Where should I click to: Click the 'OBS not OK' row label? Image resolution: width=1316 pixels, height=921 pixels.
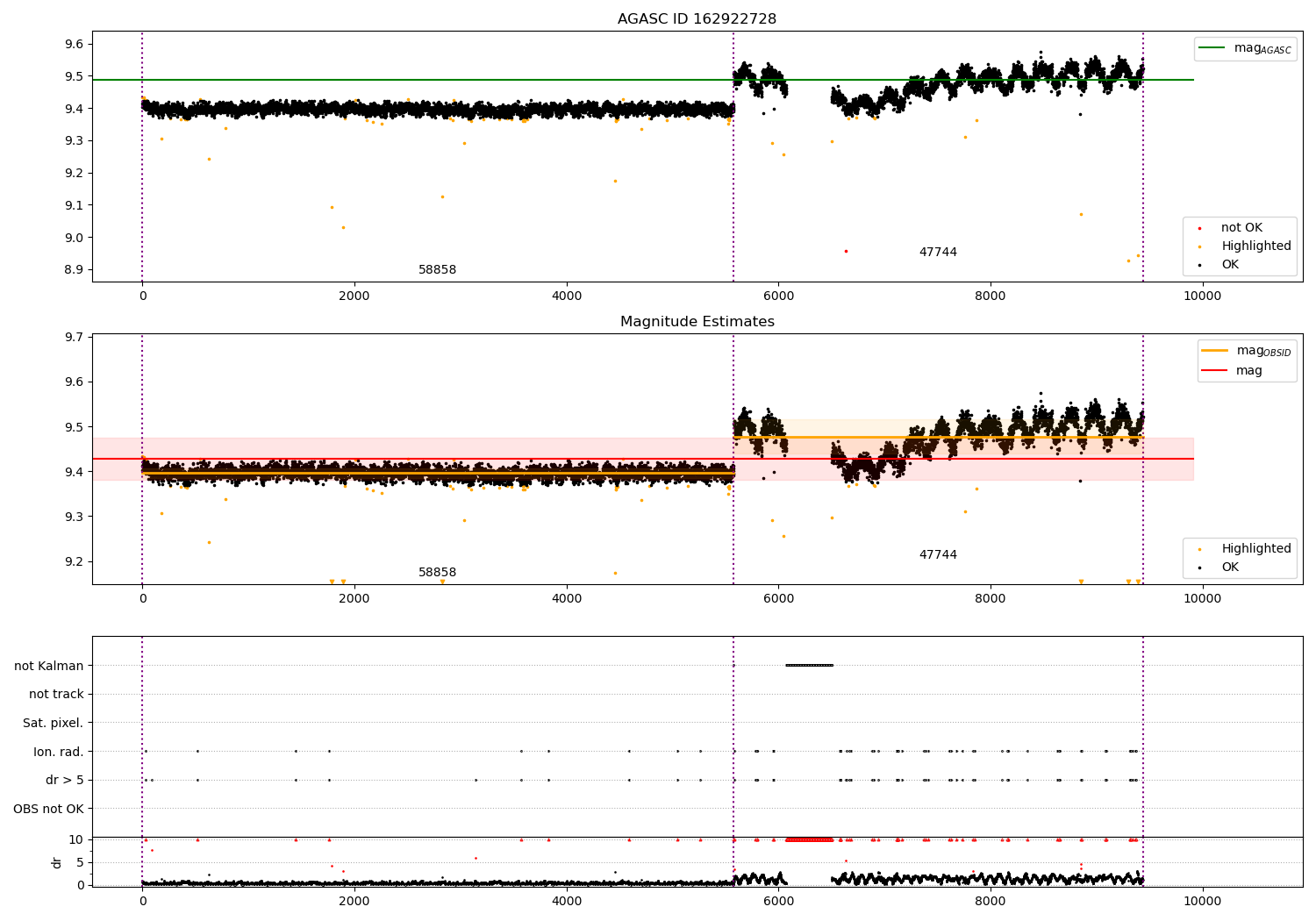(48, 809)
